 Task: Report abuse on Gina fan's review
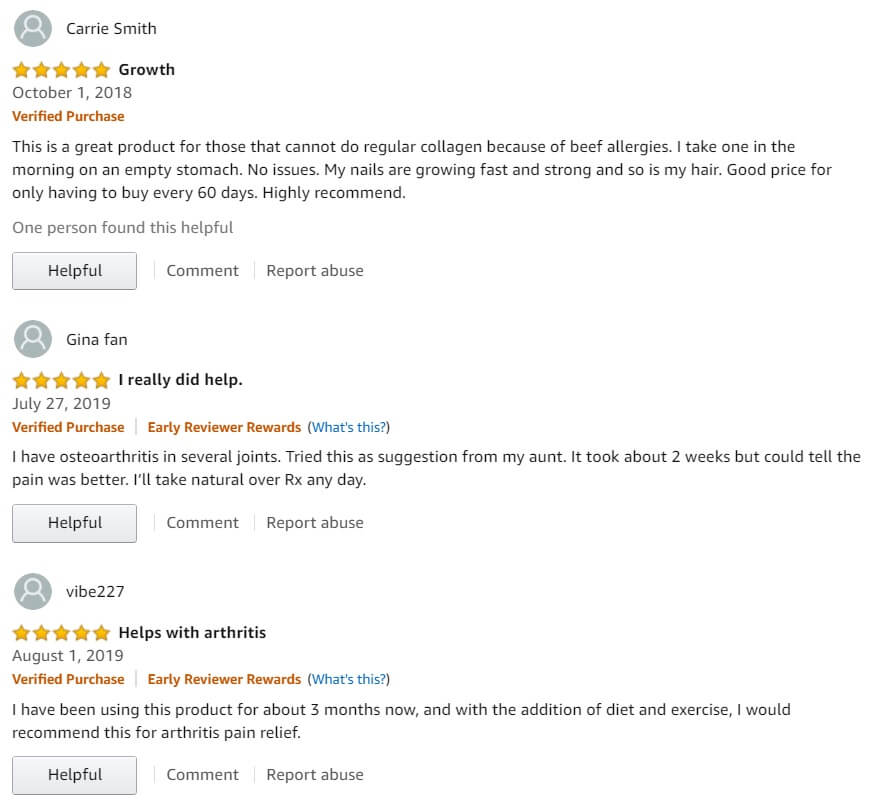coord(315,523)
